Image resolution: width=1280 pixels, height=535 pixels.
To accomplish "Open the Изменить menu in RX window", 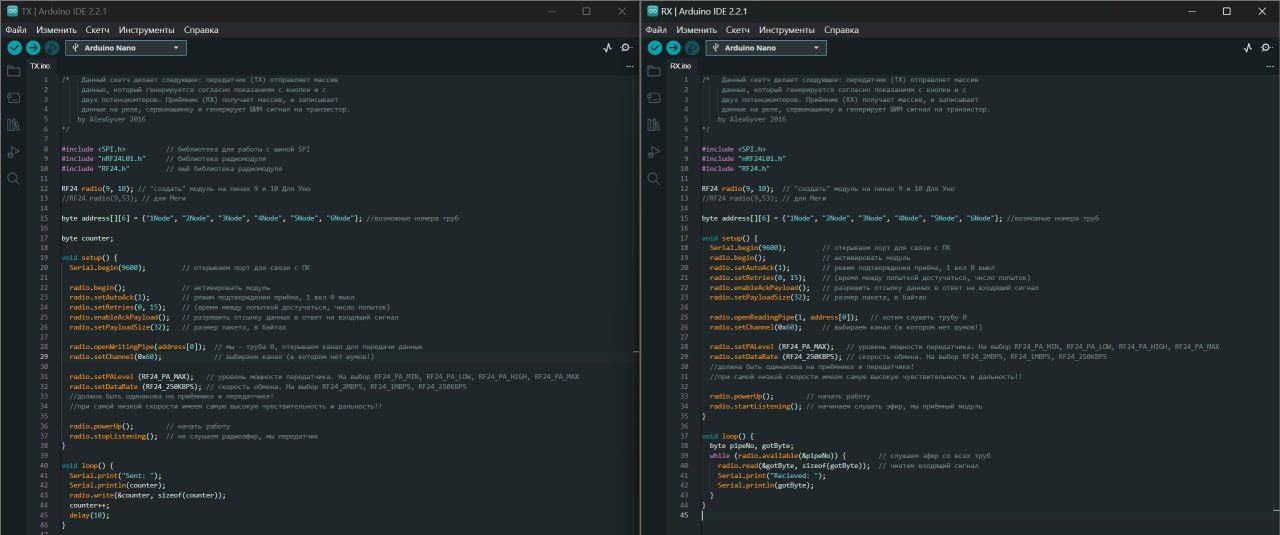I will 696,30.
